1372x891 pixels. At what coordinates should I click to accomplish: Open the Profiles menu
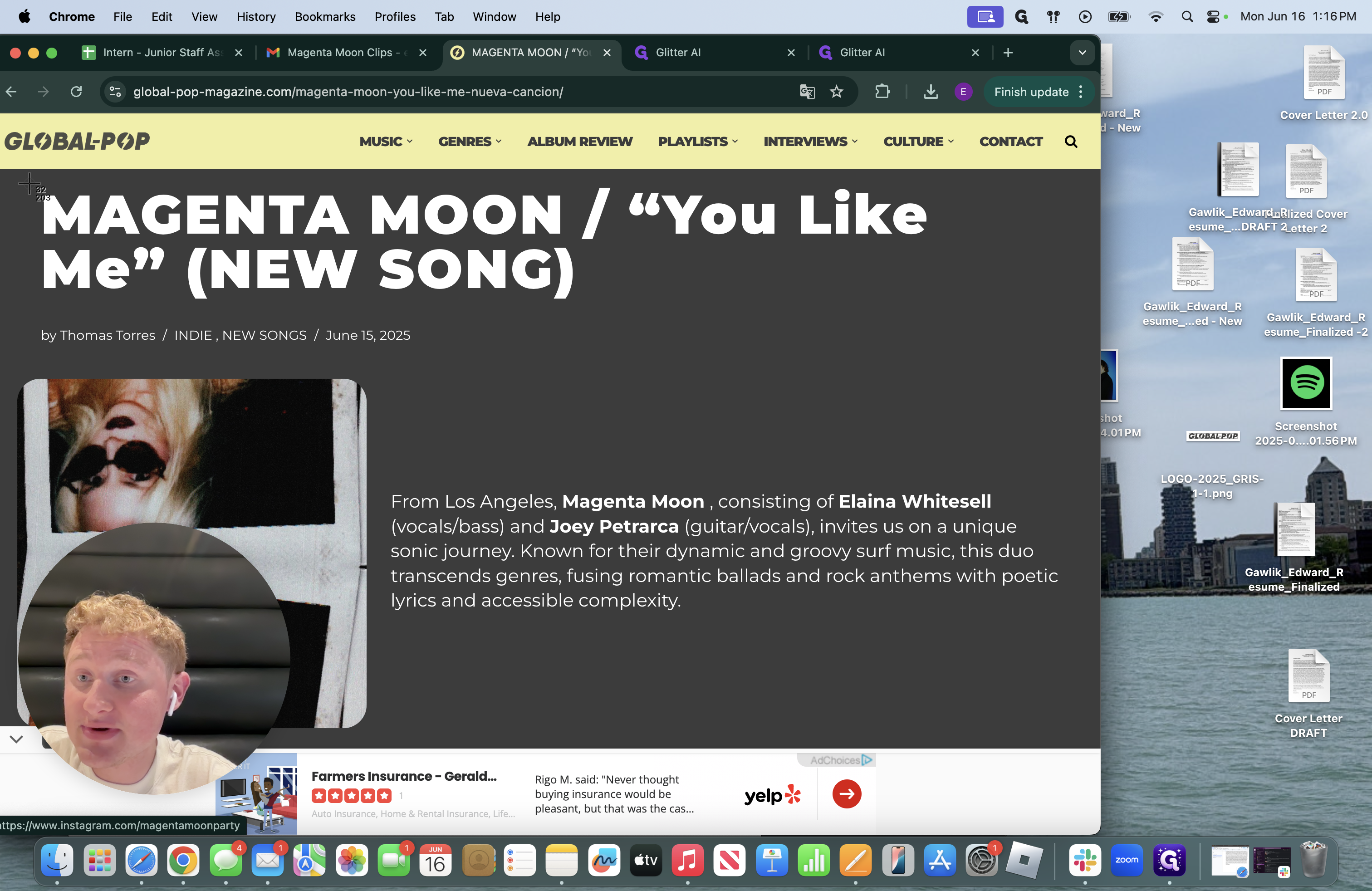click(395, 17)
